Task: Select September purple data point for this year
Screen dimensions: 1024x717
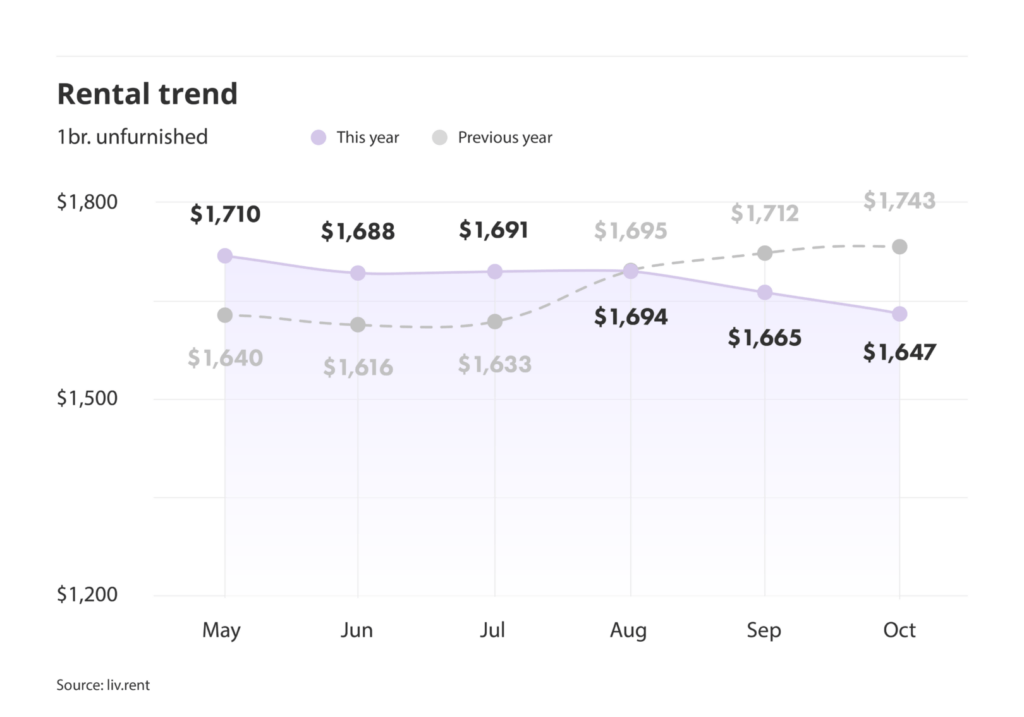Action: [x=765, y=292]
